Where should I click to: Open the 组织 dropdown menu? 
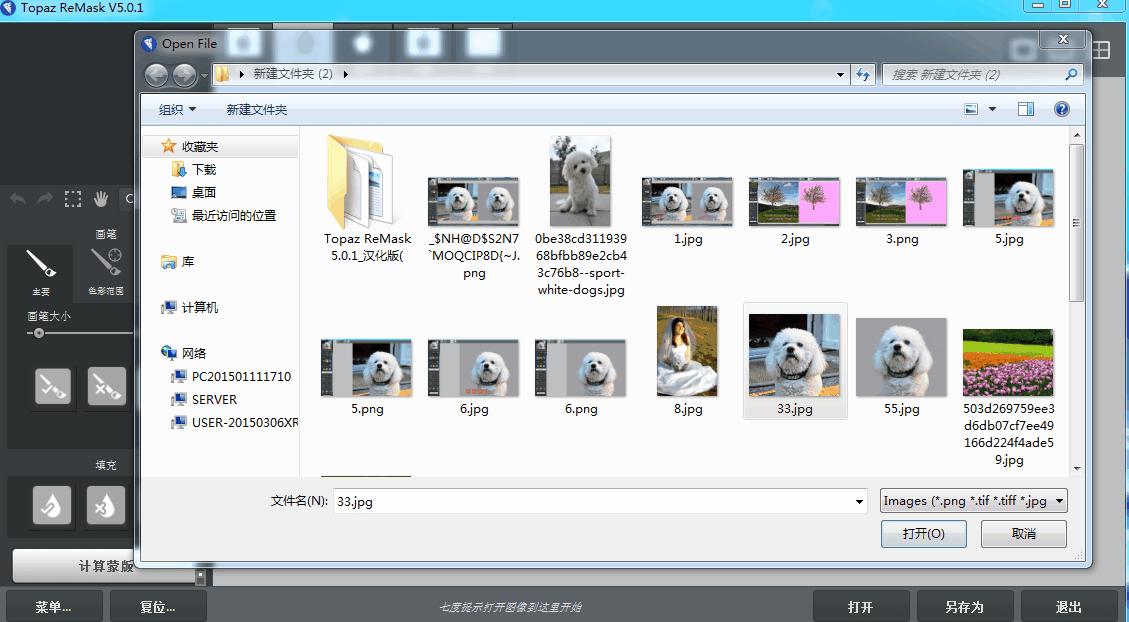pos(174,108)
